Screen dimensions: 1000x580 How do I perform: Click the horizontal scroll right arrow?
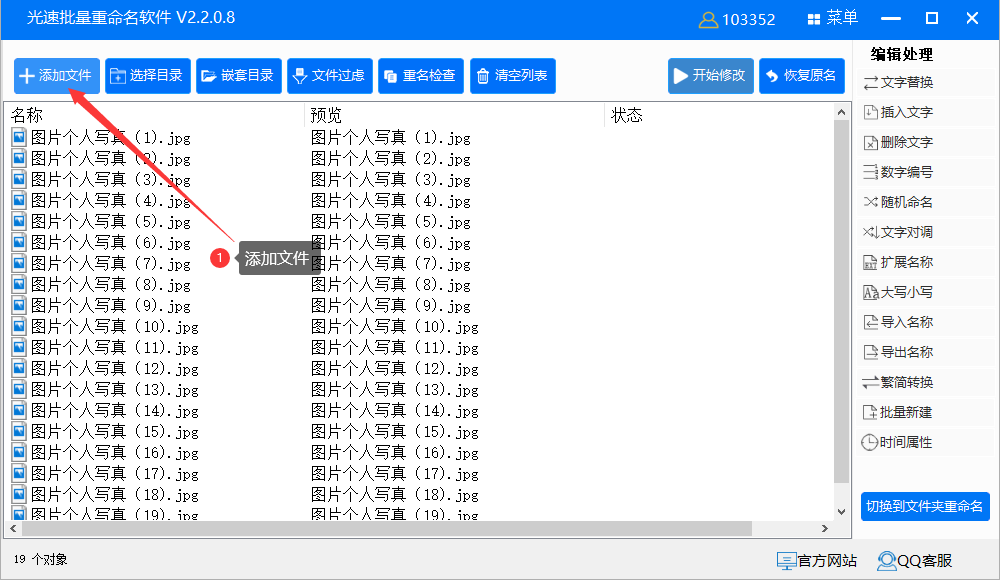pos(825,528)
